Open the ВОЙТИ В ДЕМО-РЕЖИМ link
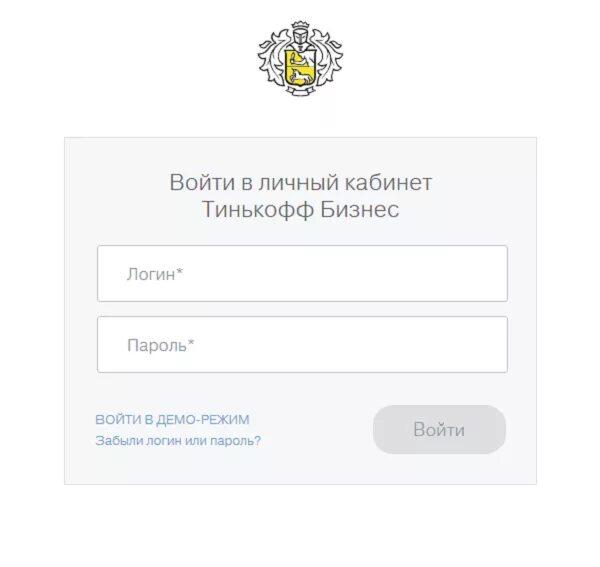 point(172,419)
